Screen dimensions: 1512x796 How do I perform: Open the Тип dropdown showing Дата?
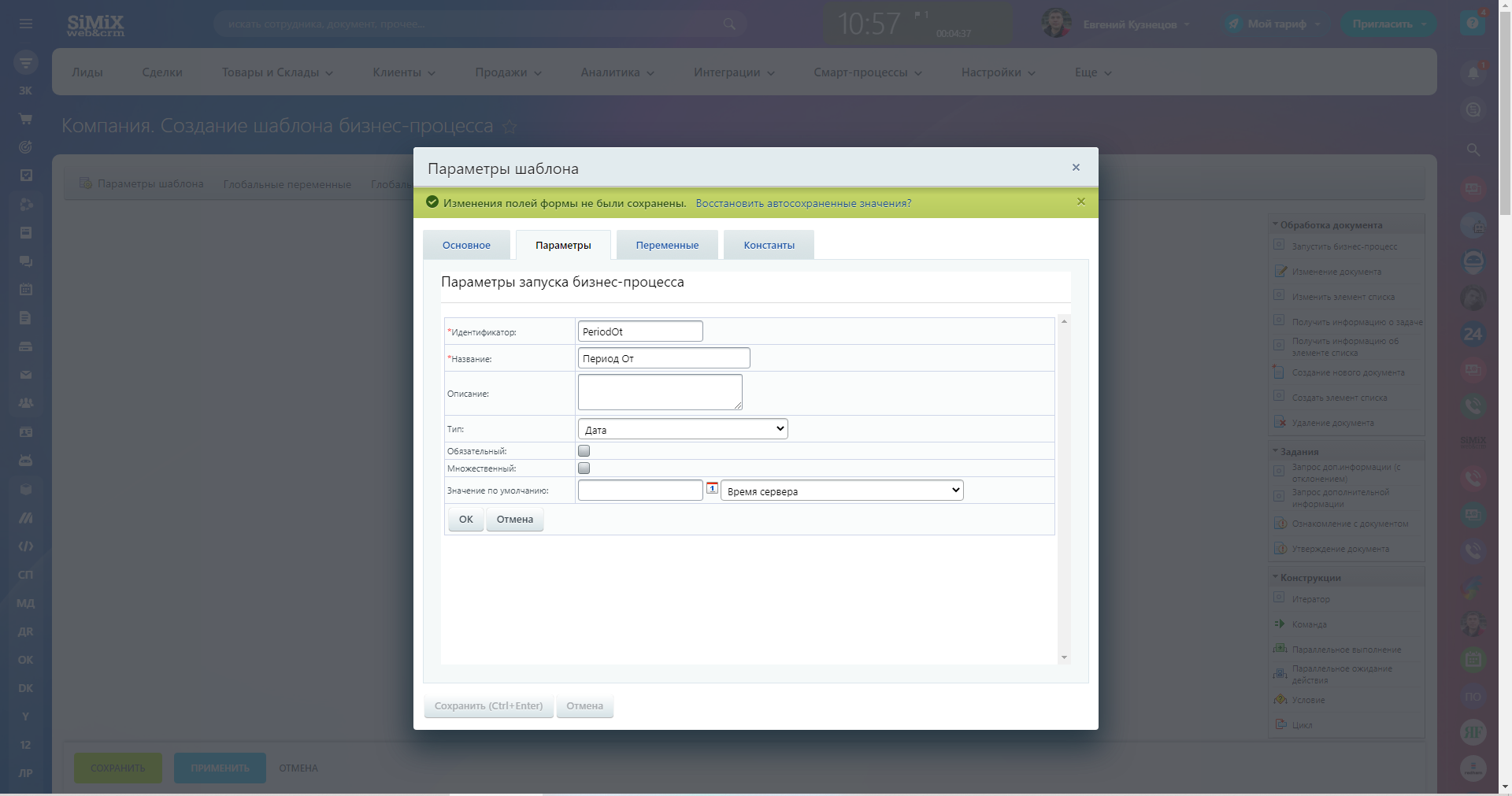click(682, 429)
